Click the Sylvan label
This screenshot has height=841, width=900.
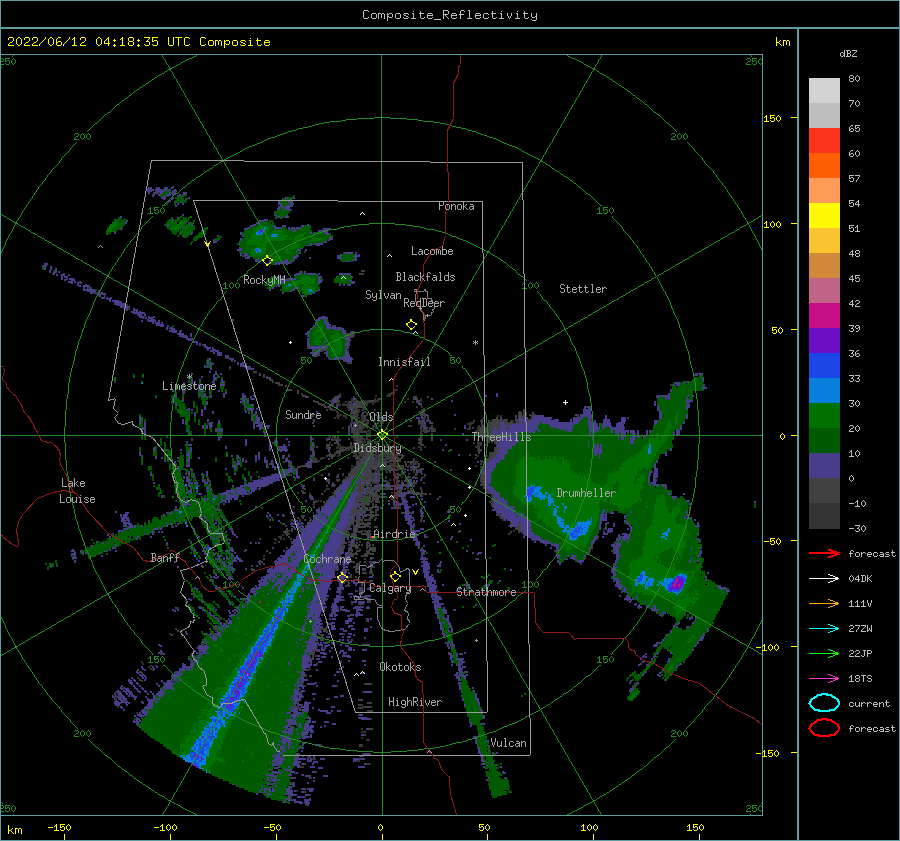(x=383, y=295)
